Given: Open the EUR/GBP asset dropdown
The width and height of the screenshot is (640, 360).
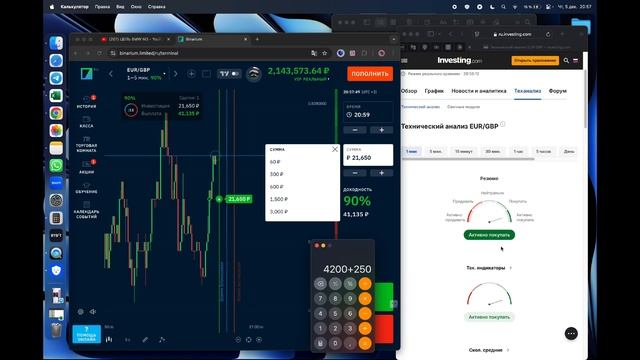Looking at the screenshot, I should click(146, 74).
